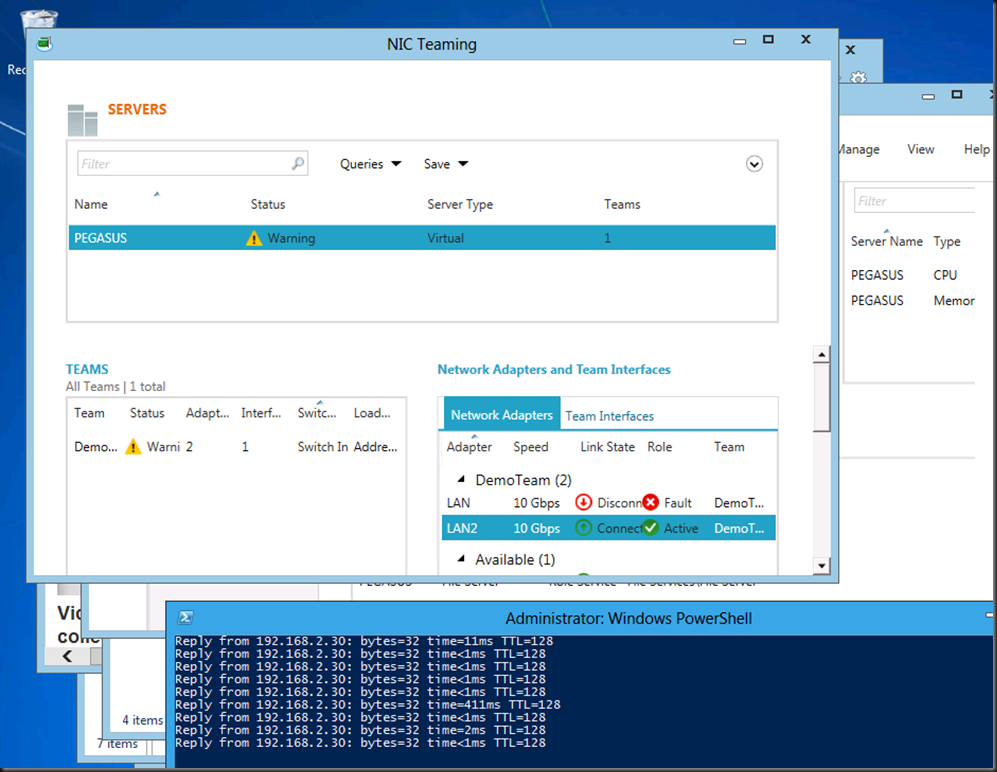
Task: Select the PEGASUS server row
Action: [422, 238]
